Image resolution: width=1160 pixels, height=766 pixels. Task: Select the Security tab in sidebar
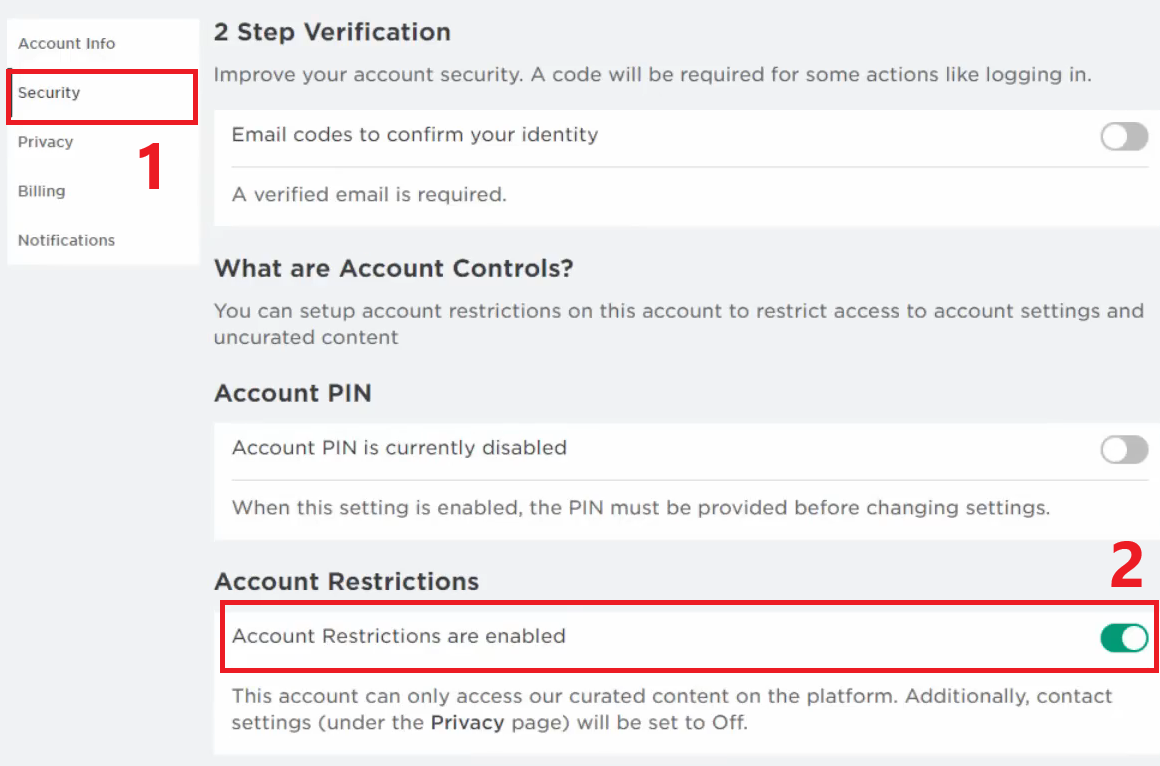click(x=49, y=93)
